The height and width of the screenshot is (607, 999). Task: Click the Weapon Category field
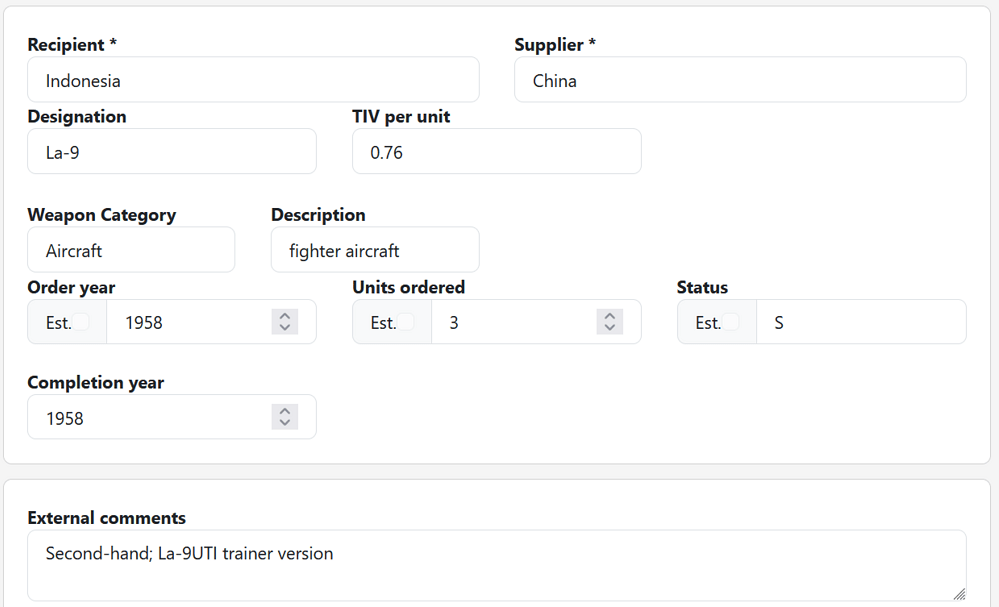(x=131, y=250)
